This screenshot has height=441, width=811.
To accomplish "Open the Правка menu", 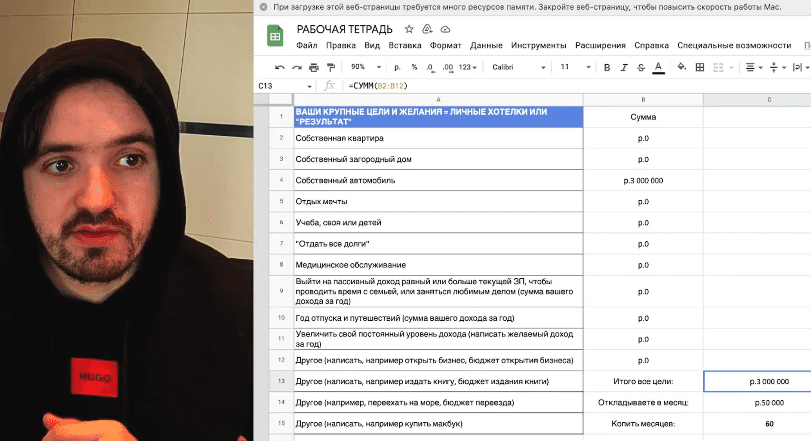I will tap(341, 45).
